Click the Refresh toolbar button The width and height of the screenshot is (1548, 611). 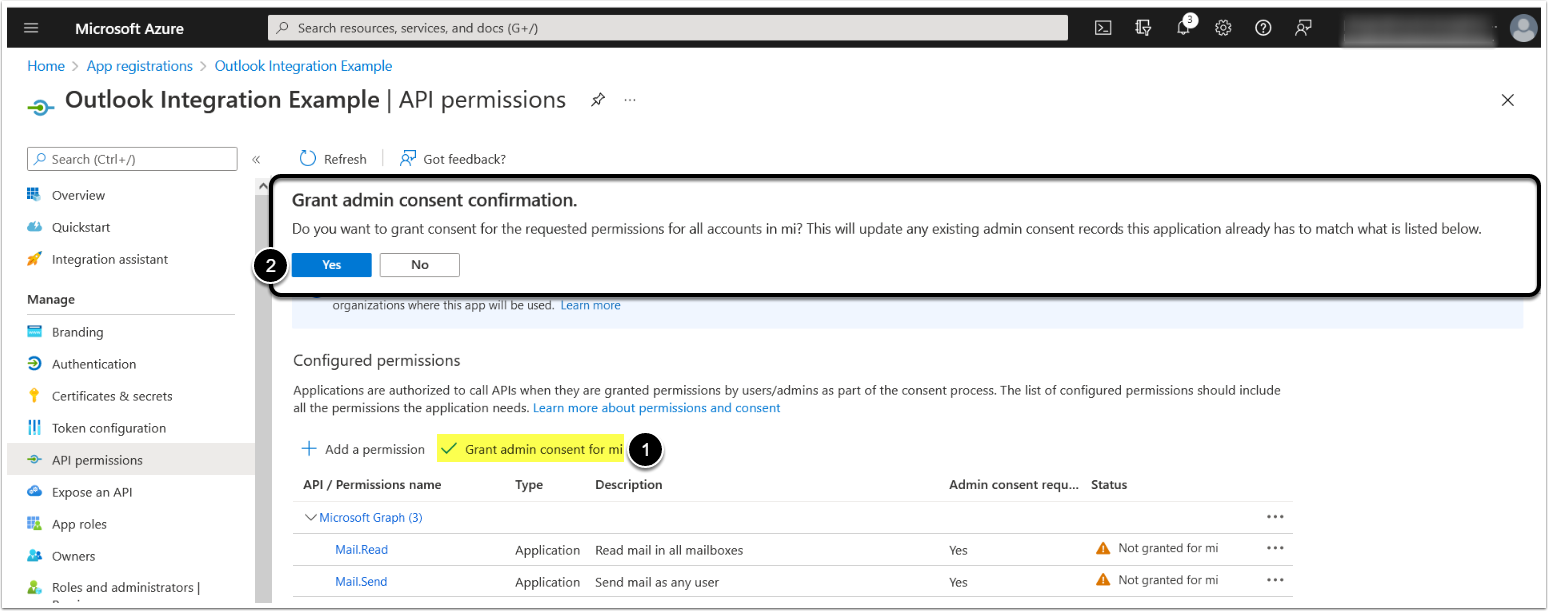pos(334,159)
